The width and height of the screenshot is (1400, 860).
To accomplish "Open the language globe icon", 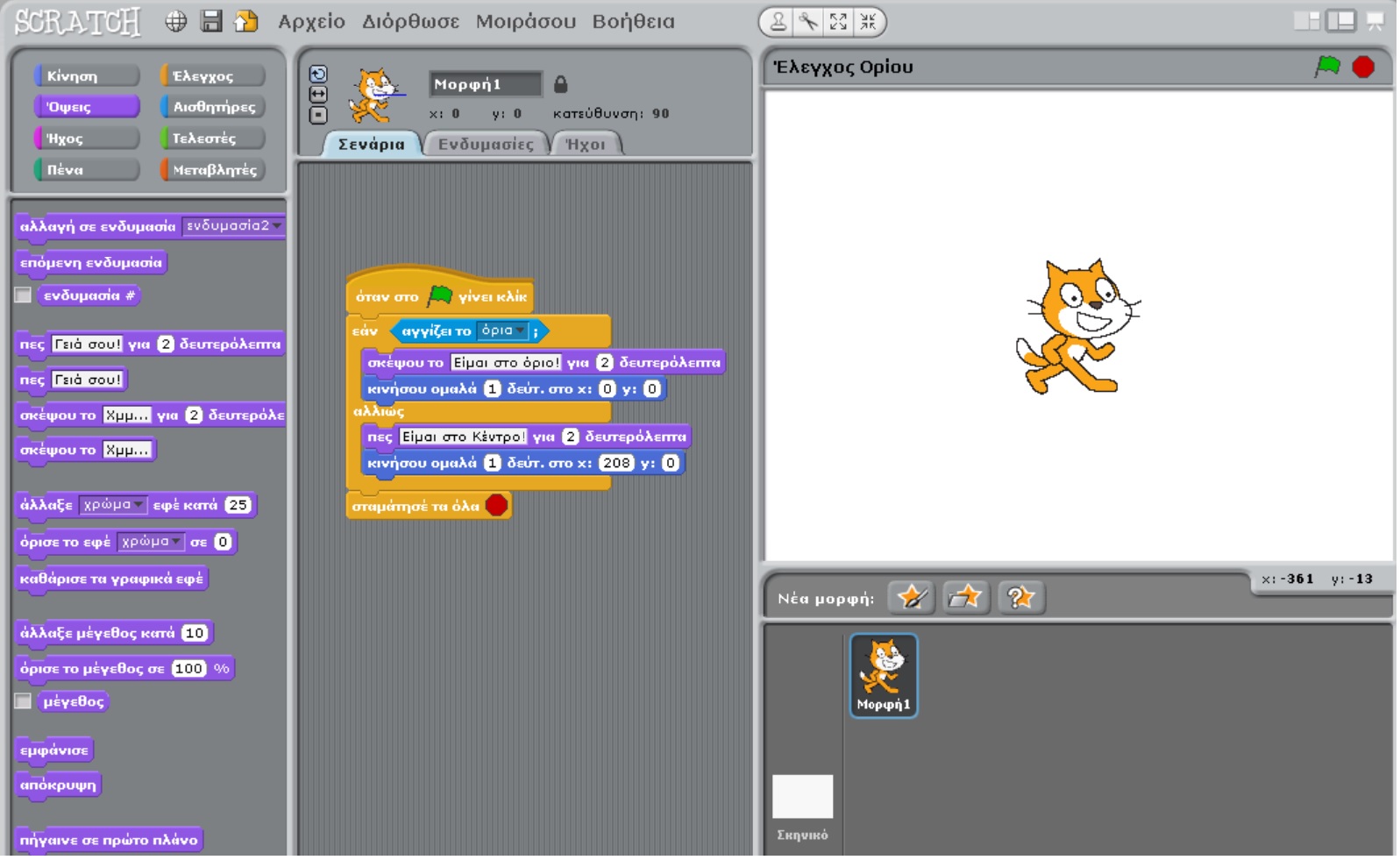I will (x=176, y=21).
